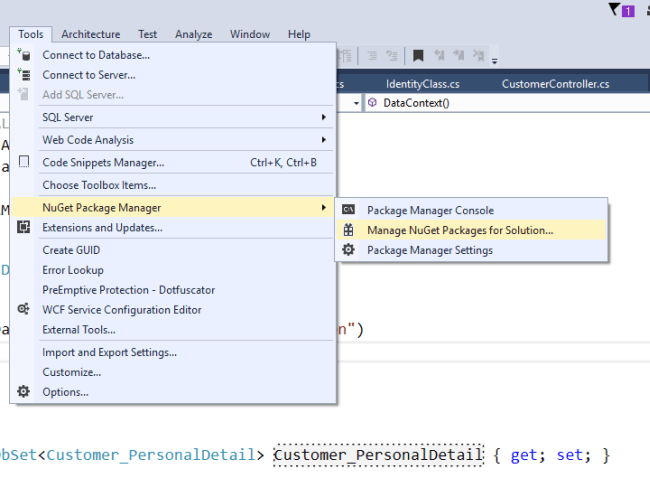Open the toolbar overflow options dropdown
This screenshot has width=650, height=497.
pos(495,60)
